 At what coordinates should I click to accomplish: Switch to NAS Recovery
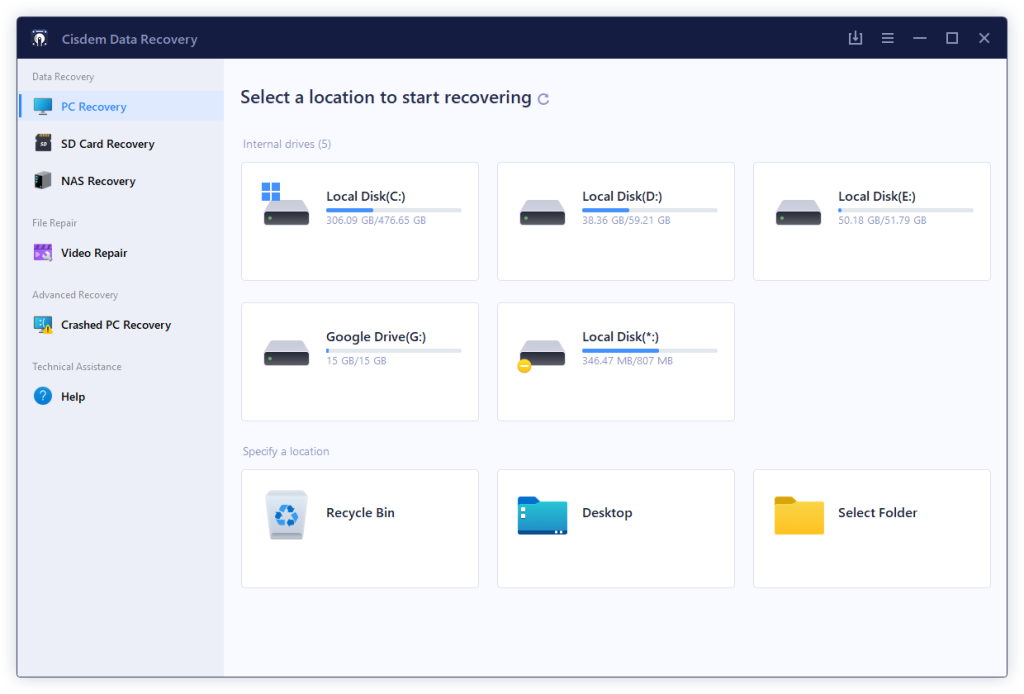[121, 181]
